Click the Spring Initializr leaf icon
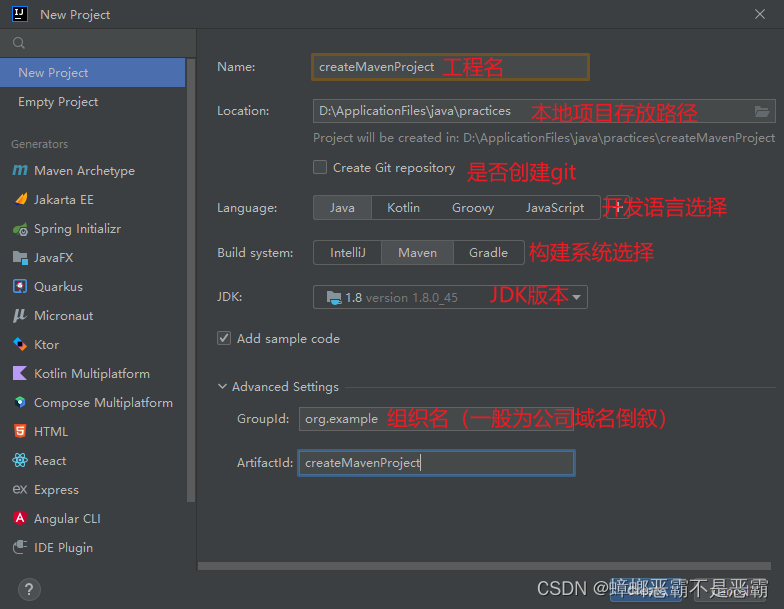Image resolution: width=784 pixels, height=609 pixels. pos(20,229)
